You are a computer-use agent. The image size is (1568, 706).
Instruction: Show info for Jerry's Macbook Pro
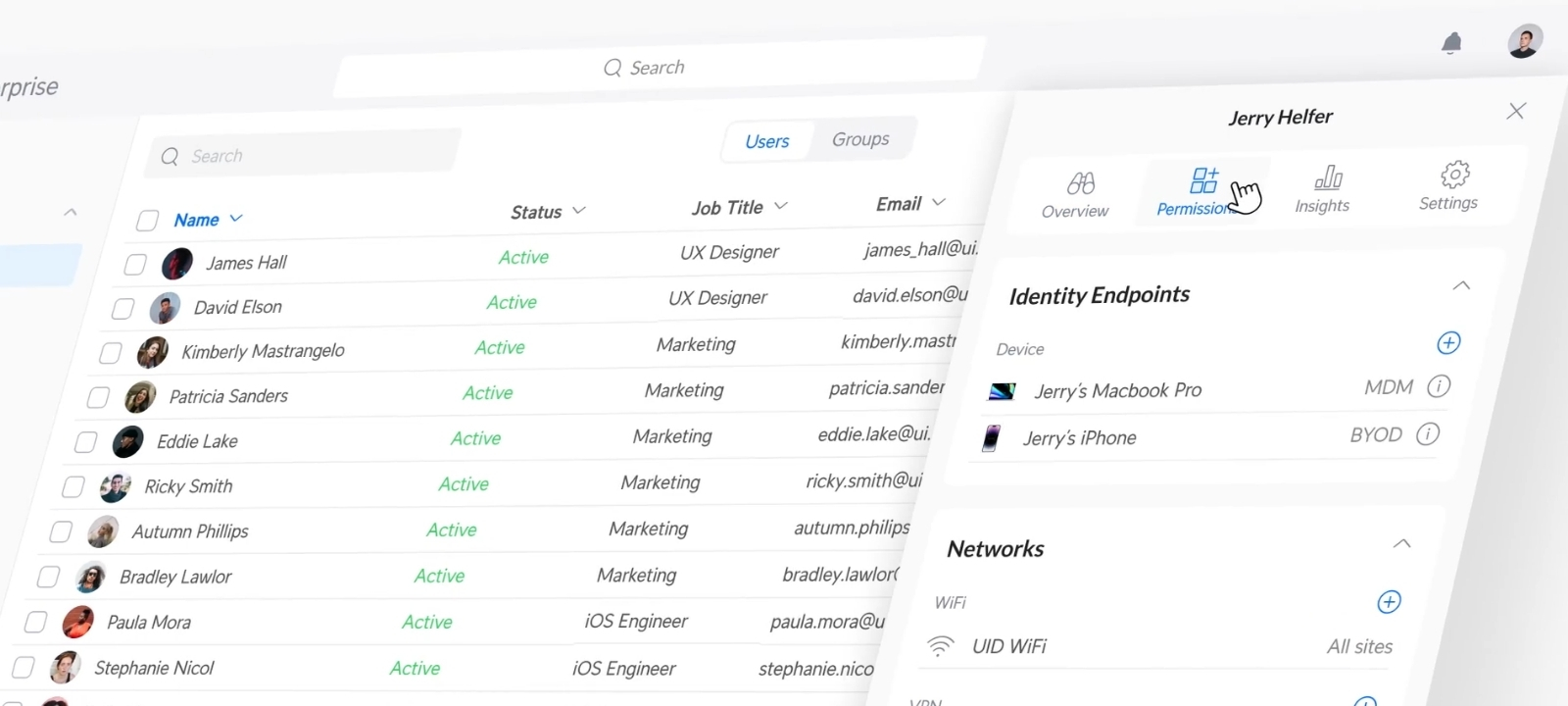point(1439,386)
